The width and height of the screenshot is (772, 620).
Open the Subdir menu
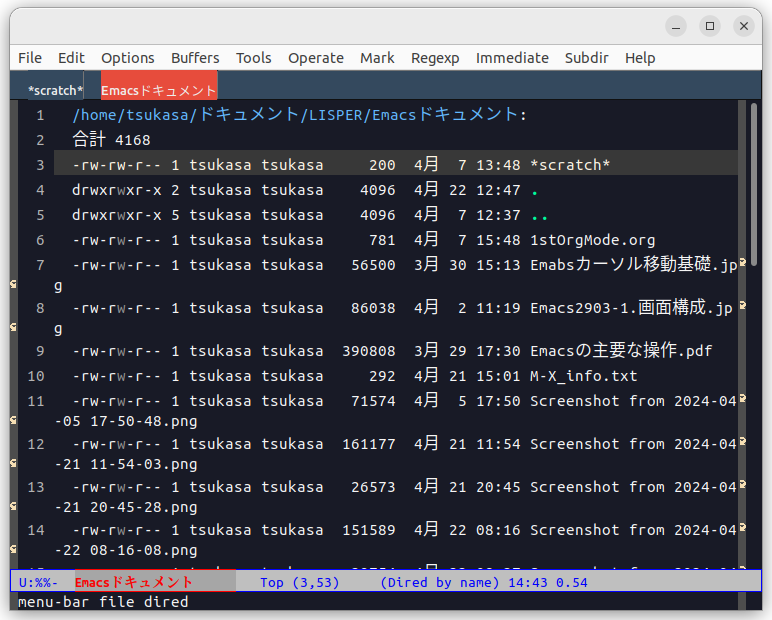coord(586,58)
